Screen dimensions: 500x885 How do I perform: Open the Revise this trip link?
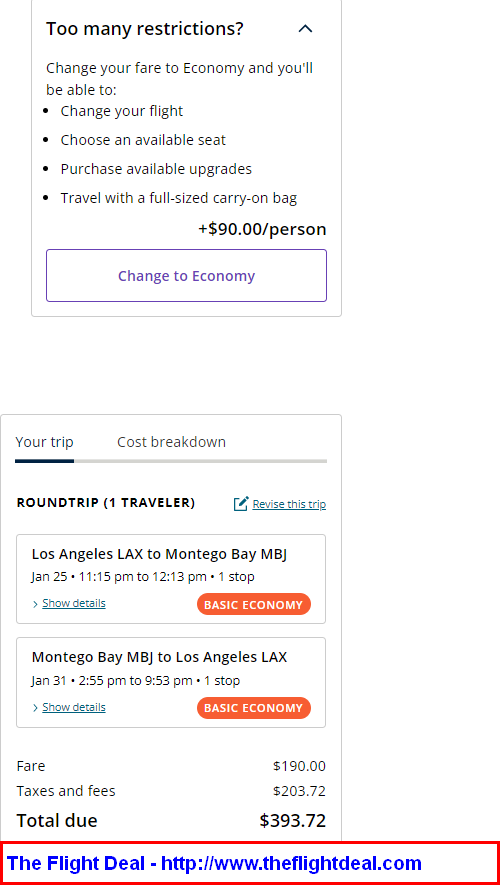click(289, 504)
